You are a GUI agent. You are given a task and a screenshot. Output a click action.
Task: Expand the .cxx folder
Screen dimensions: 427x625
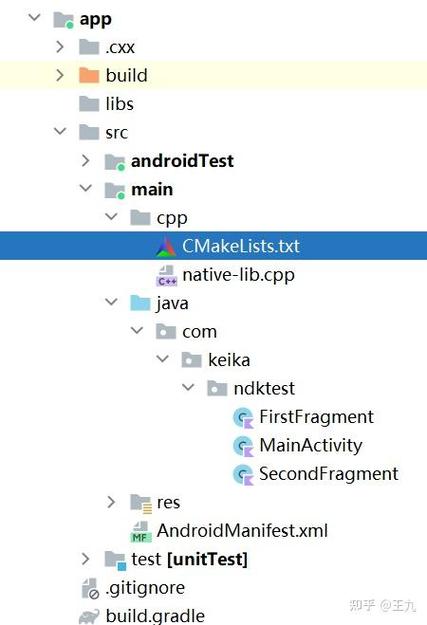tap(60, 47)
